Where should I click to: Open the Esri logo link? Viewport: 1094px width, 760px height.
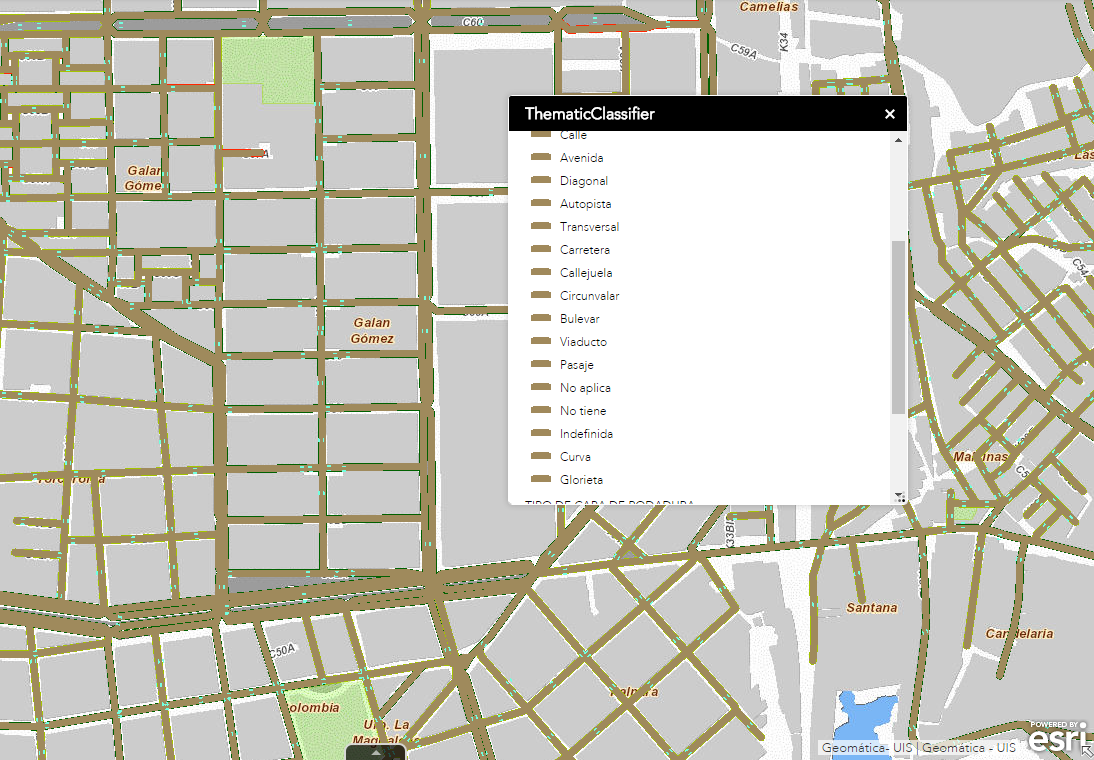(x=1058, y=737)
